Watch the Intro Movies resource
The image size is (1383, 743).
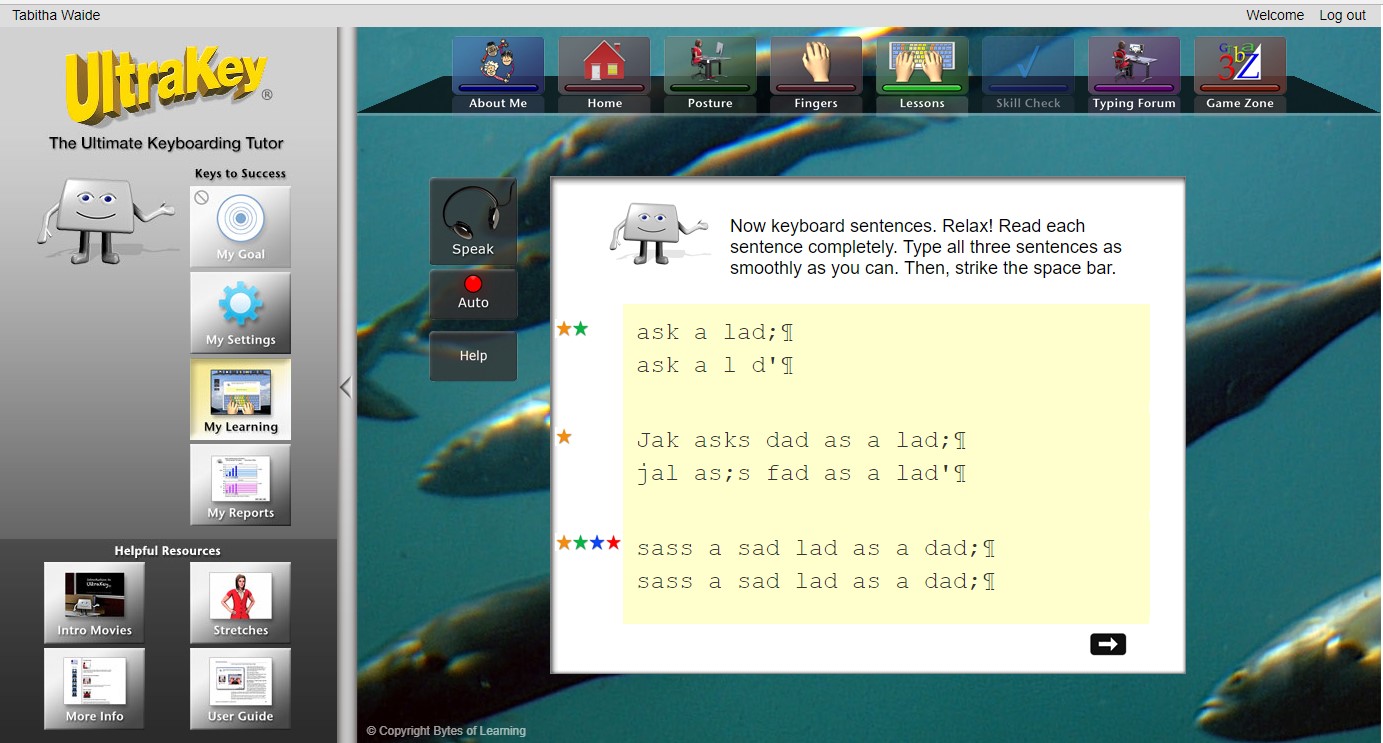[94, 602]
